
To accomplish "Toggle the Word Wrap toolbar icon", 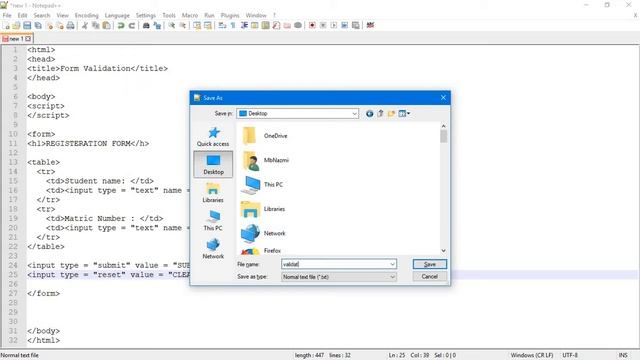I will click(222, 25).
